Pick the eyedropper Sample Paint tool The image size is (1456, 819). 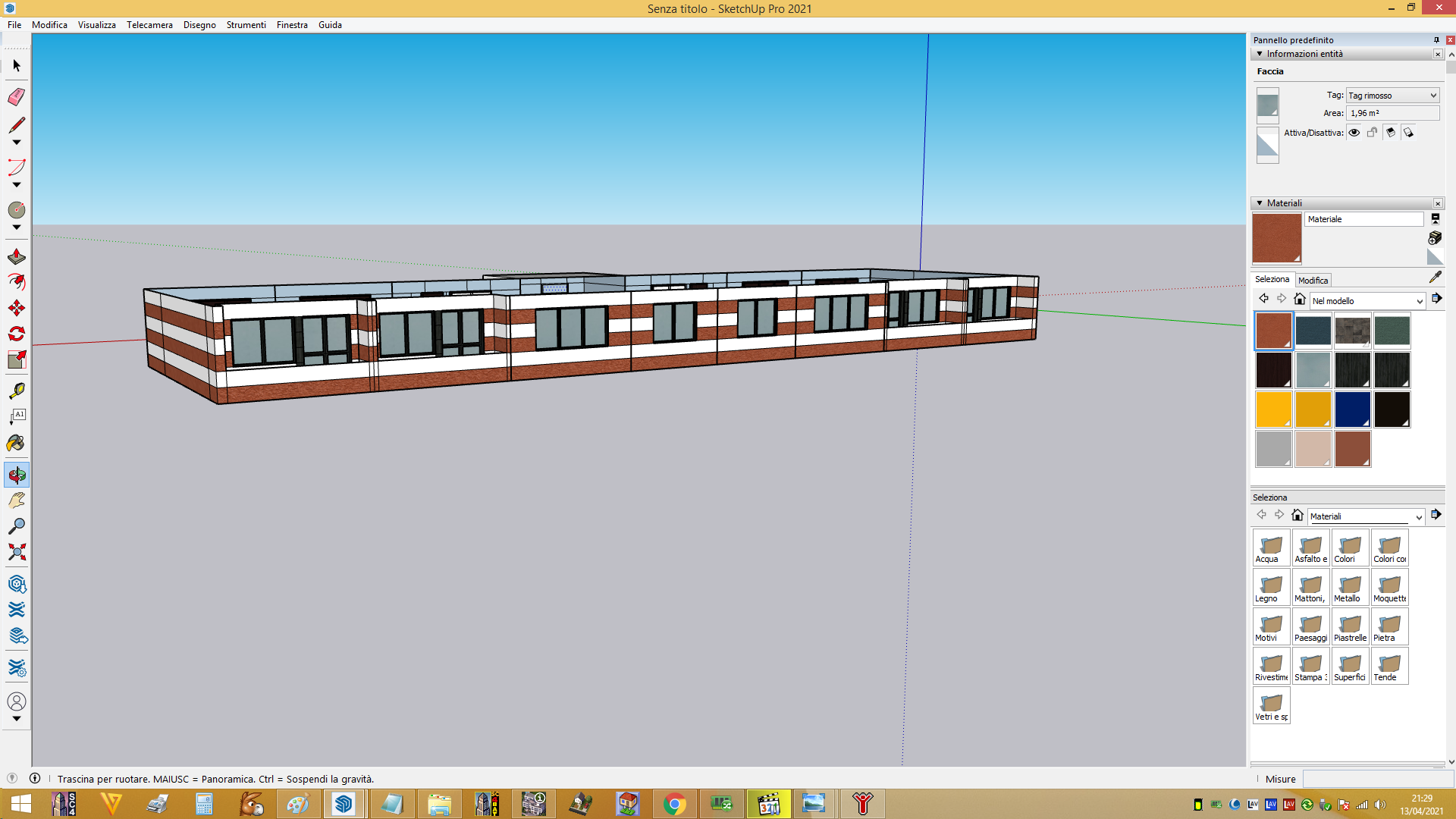(x=1435, y=278)
